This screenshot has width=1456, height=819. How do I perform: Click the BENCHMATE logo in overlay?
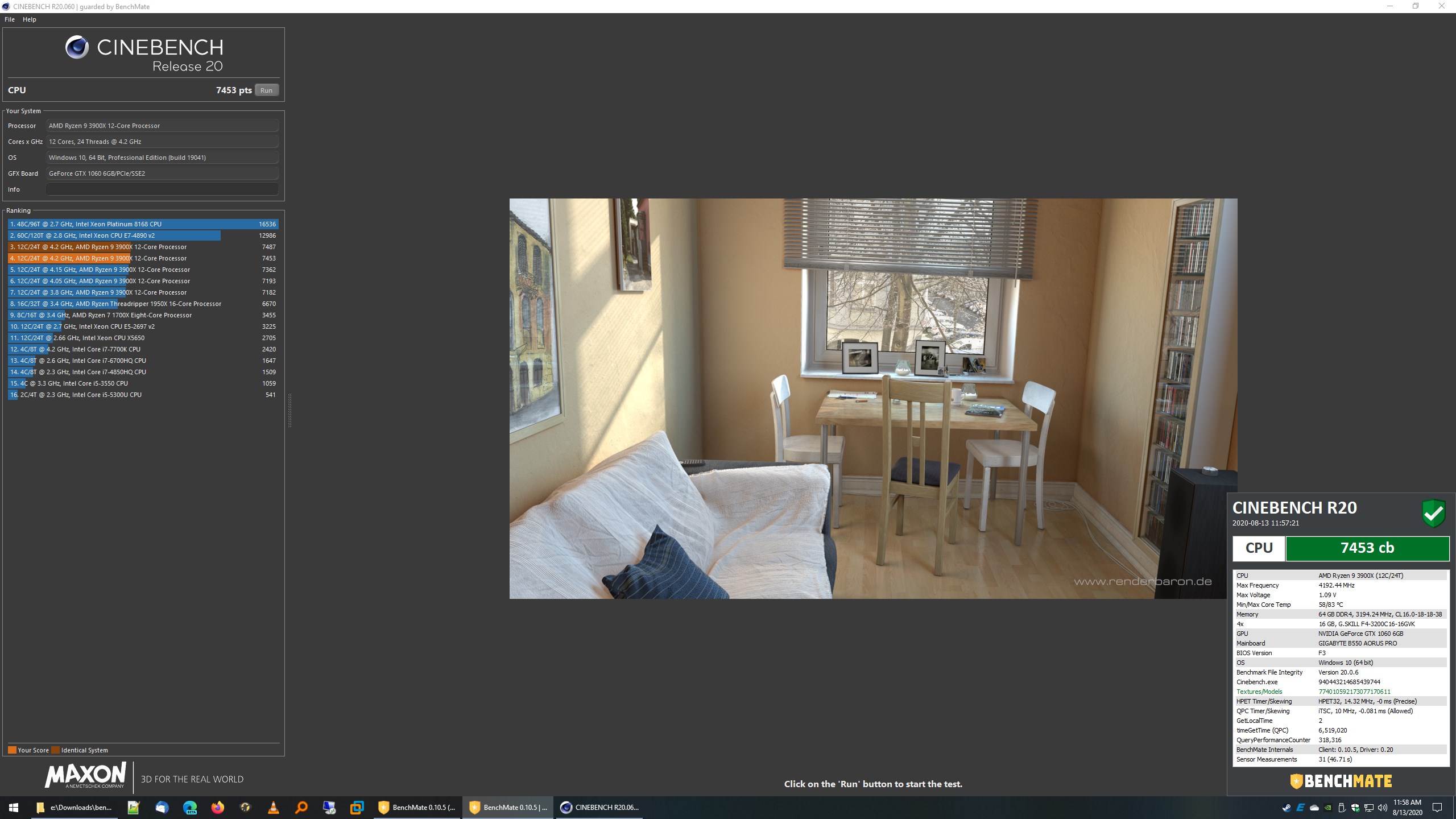pyautogui.click(x=1341, y=781)
